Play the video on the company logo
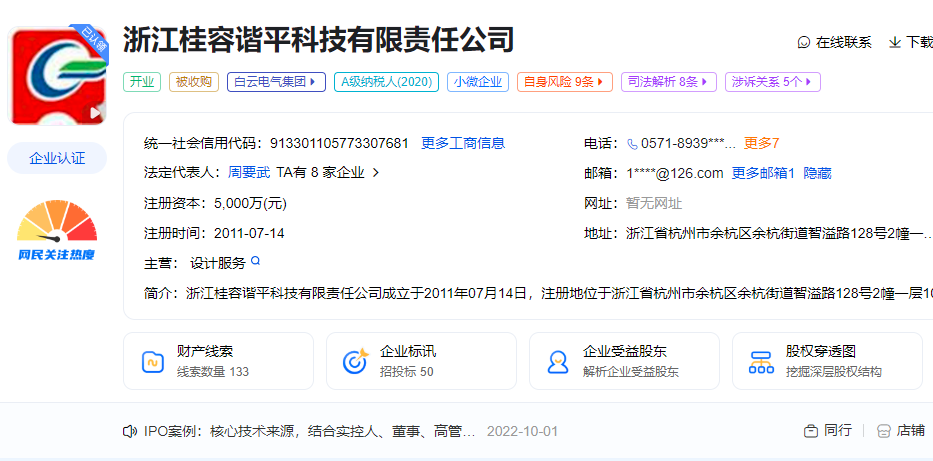Image resolution: width=933 pixels, height=461 pixels. [x=96, y=112]
